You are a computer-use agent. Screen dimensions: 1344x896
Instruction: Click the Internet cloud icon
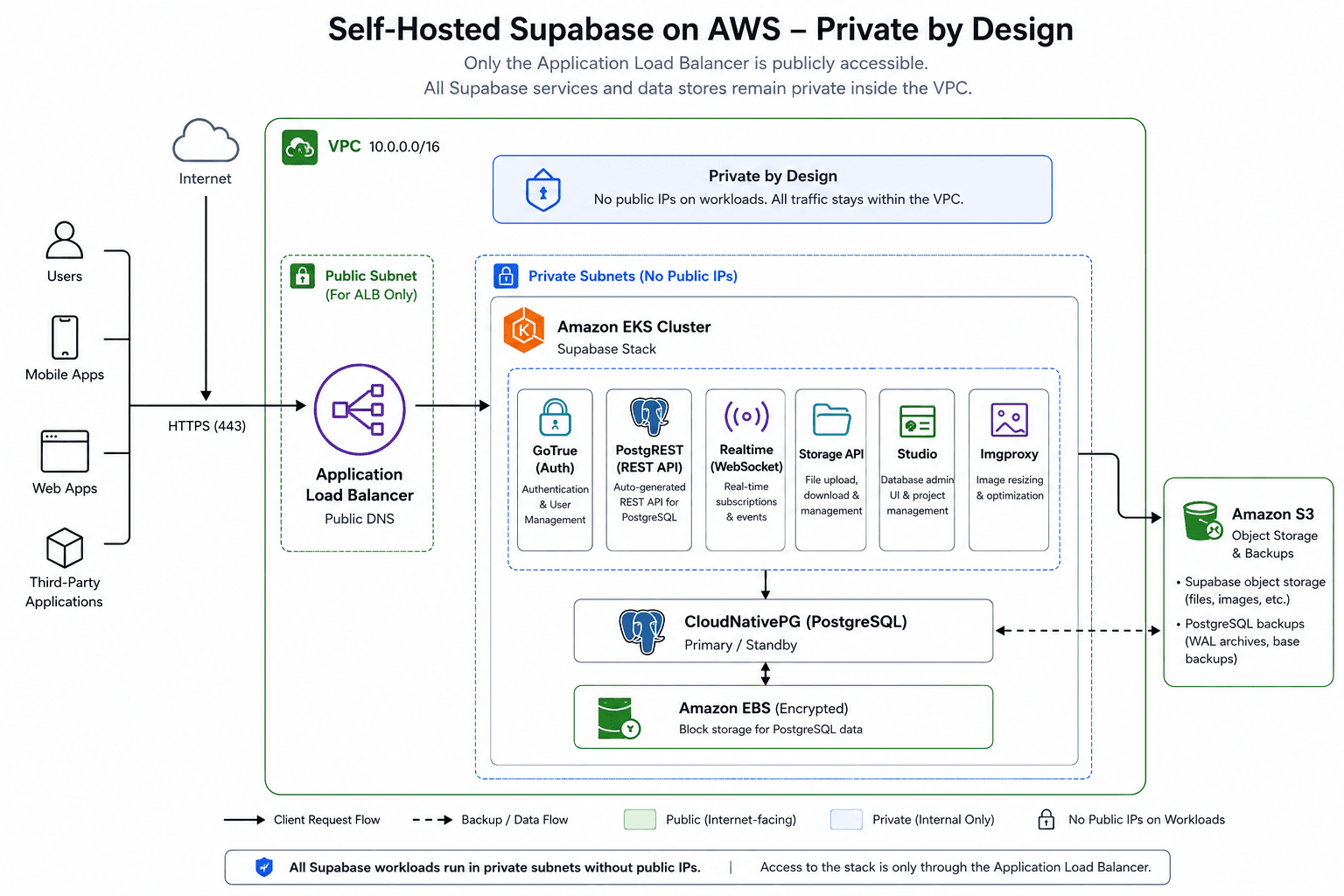click(x=206, y=140)
